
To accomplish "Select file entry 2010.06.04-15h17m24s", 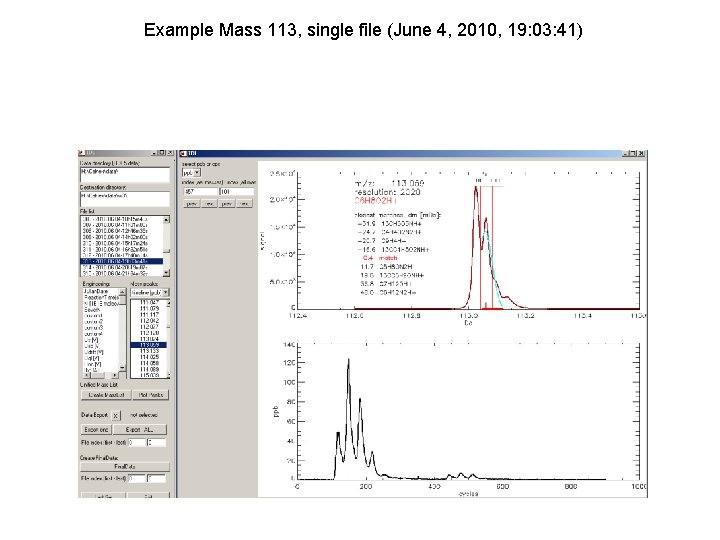I will (122, 243).
